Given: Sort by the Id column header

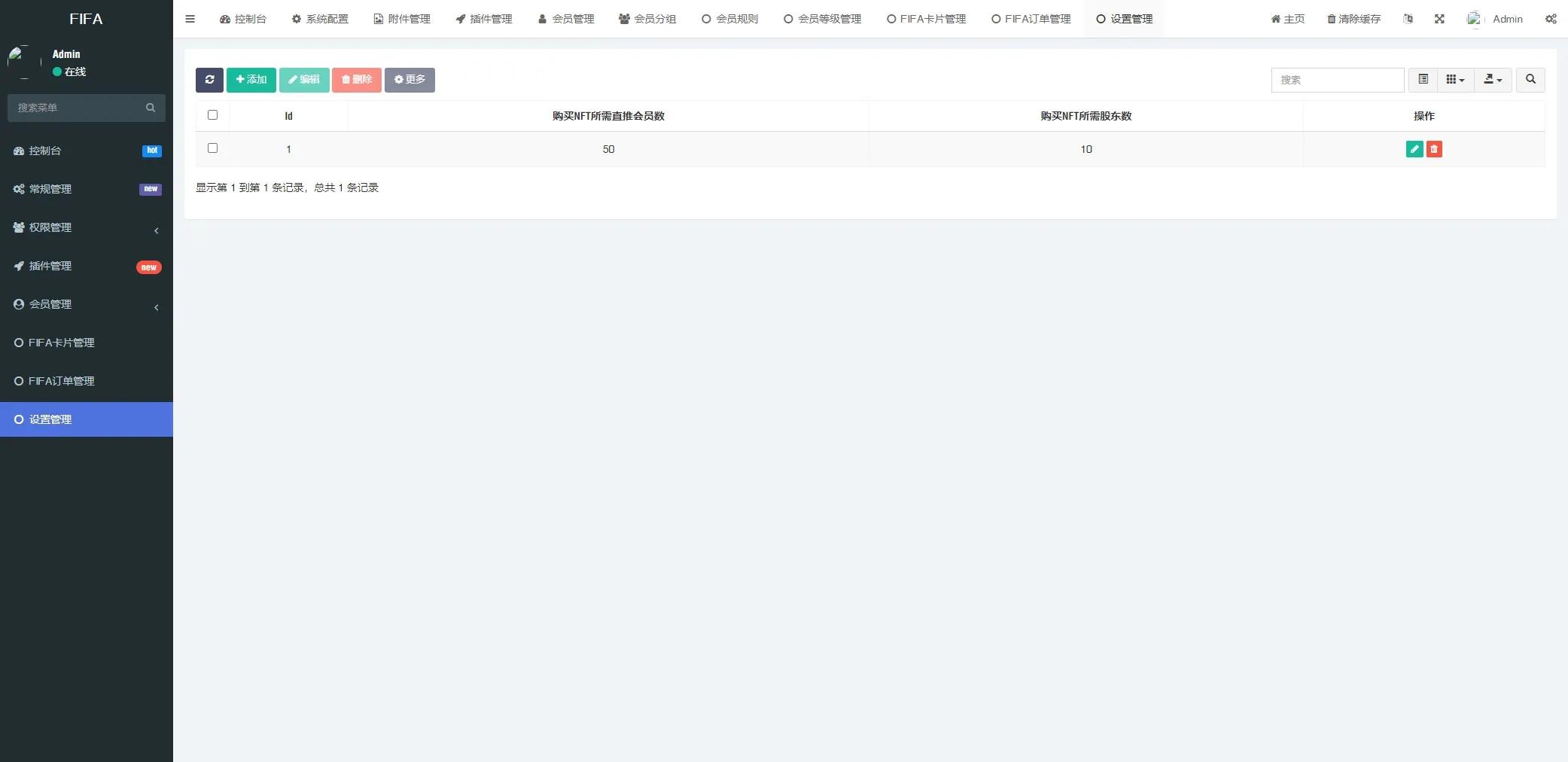Looking at the screenshot, I should (x=288, y=116).
